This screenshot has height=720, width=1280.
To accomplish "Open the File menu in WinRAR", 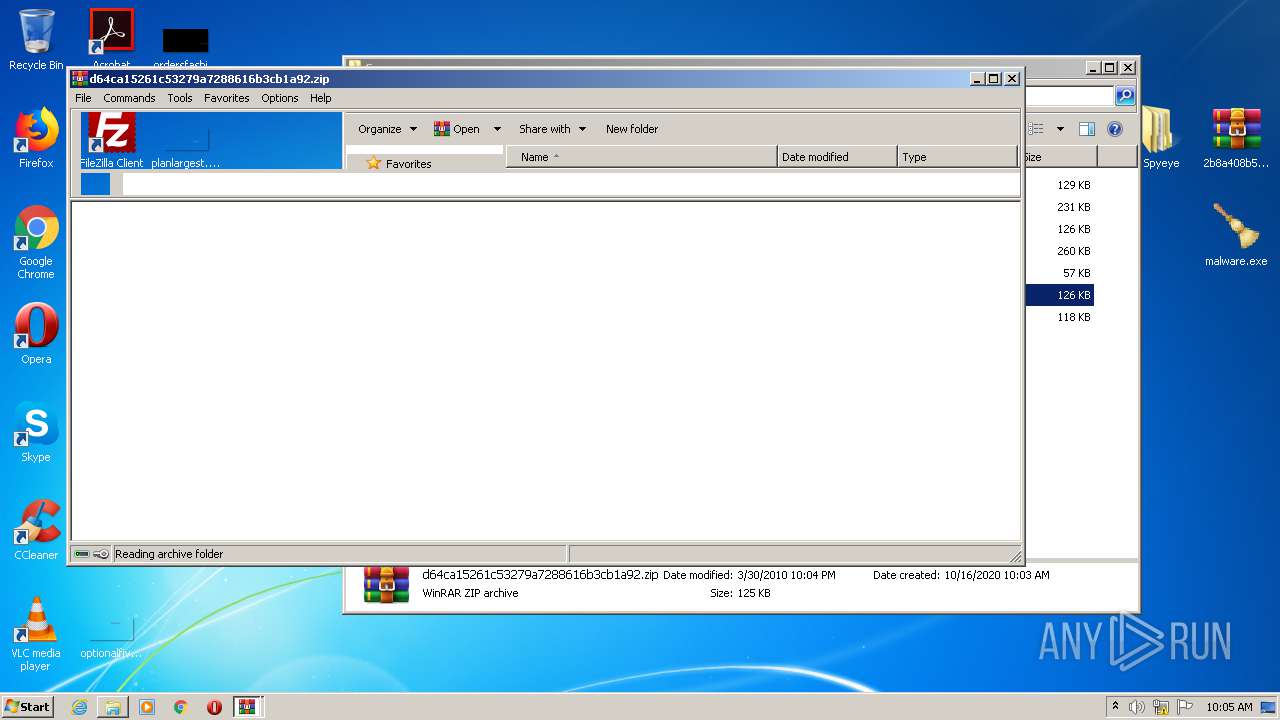I will 83,98.
